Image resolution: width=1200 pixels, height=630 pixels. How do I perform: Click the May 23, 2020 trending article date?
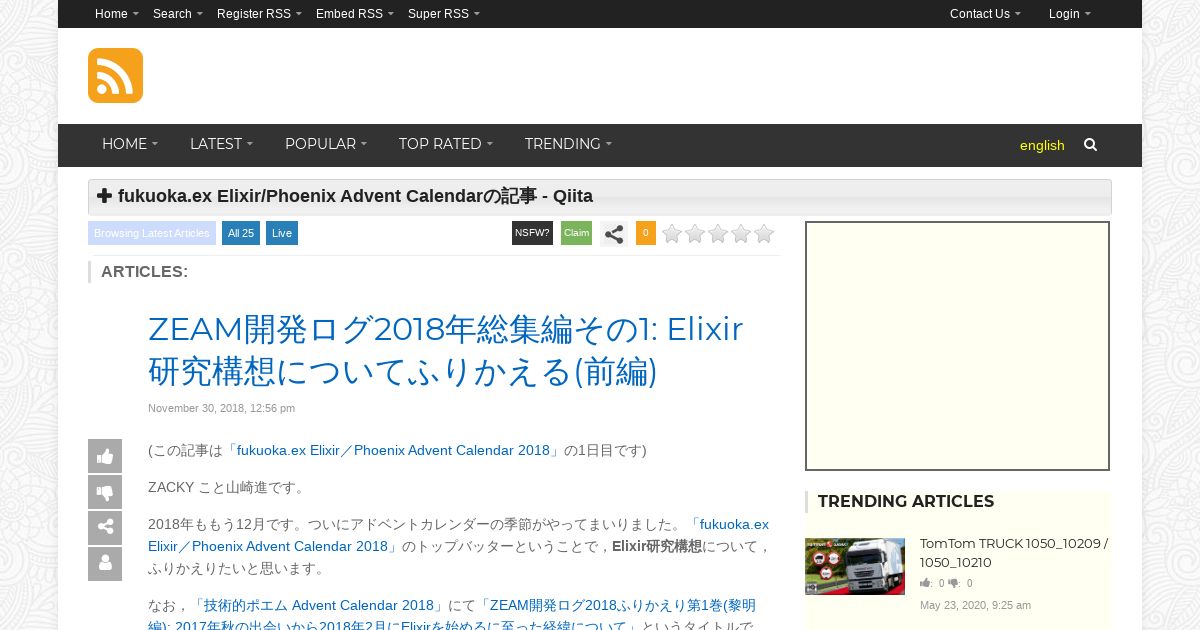click(975, 605)
